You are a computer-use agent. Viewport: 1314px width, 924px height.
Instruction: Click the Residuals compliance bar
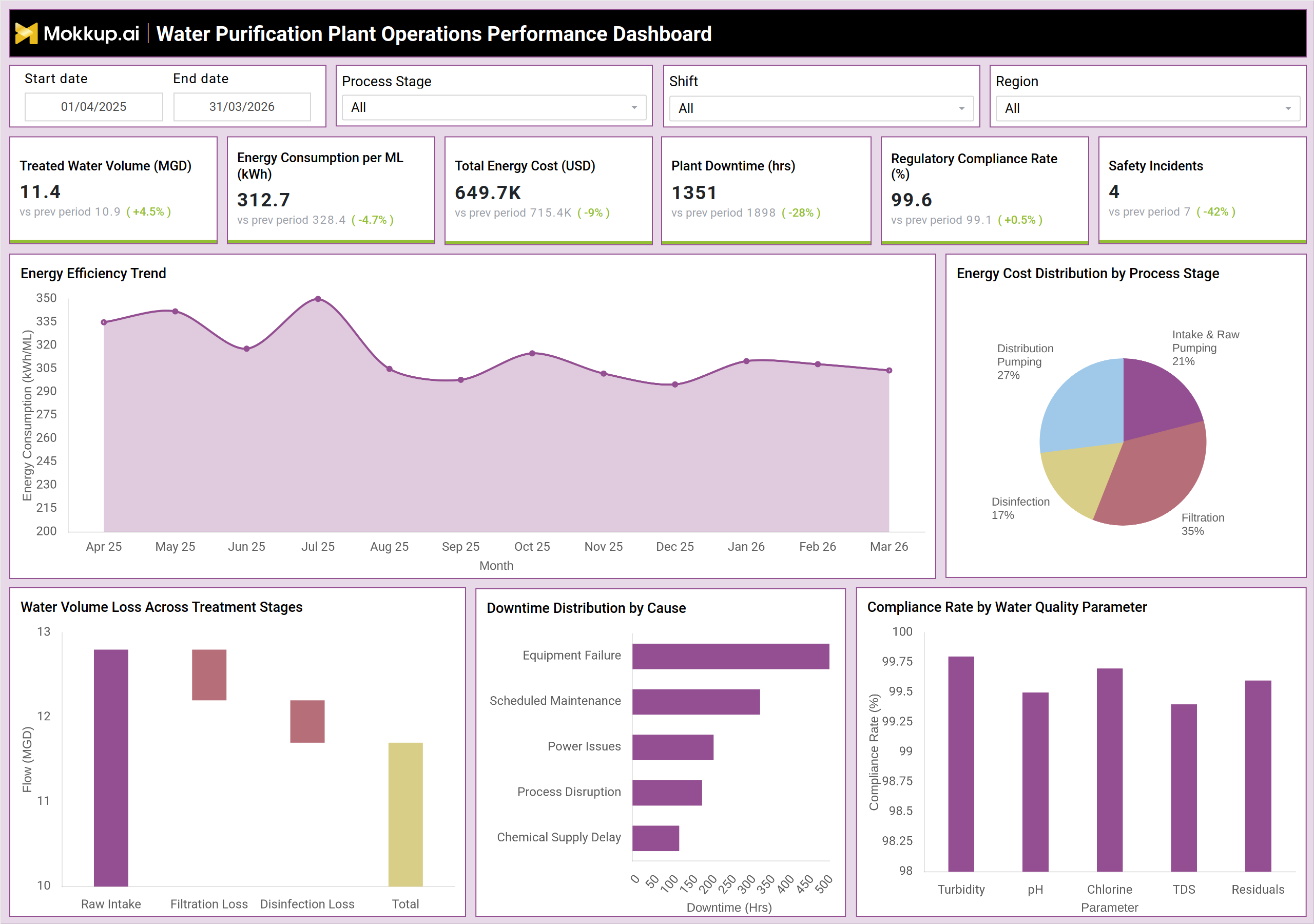point(1258,776)
